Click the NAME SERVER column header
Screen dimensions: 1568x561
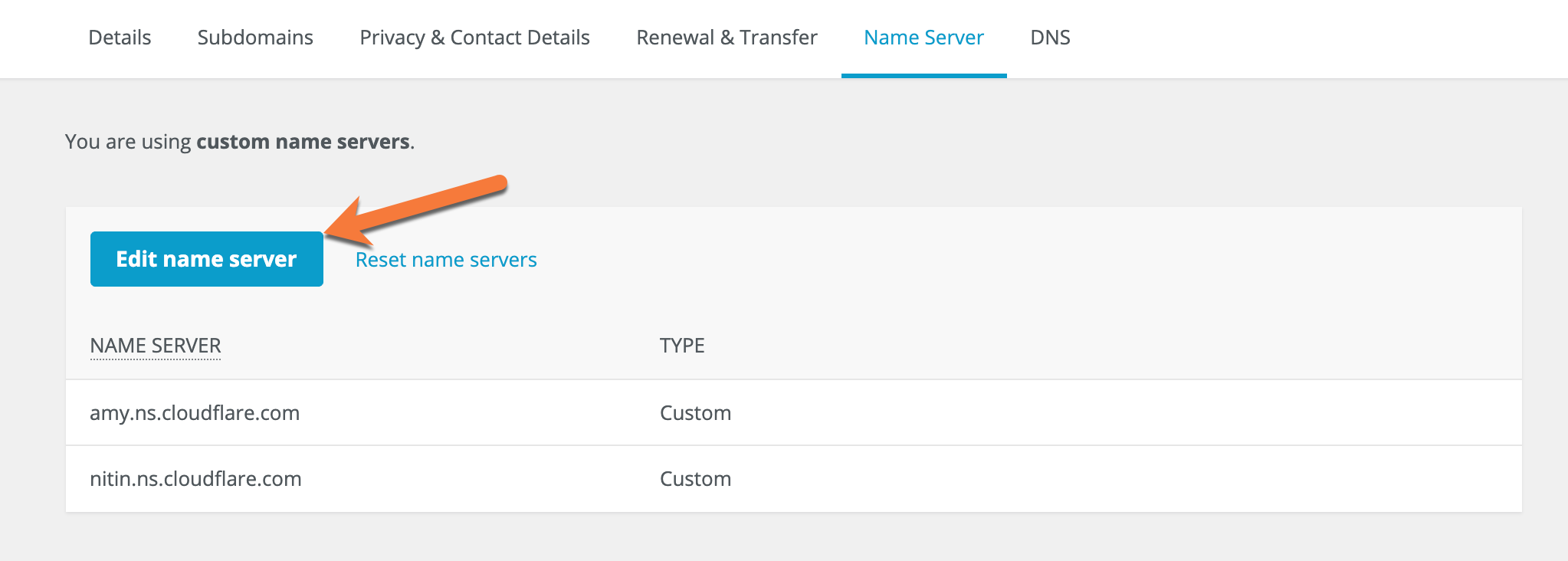(156, 346)
